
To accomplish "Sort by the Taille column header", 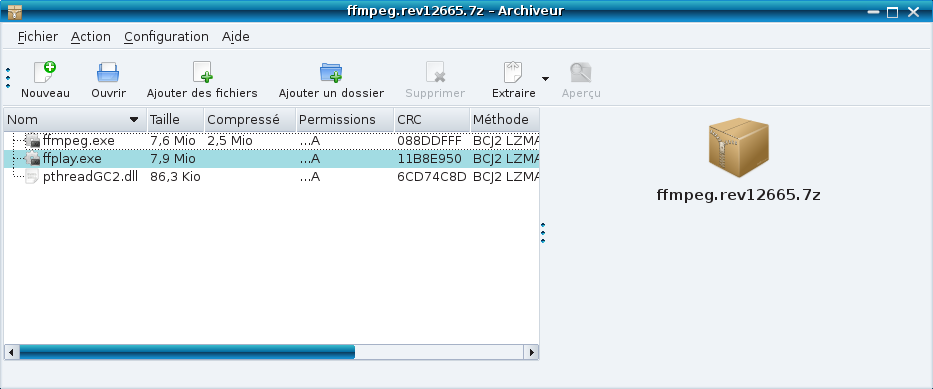I will pos(176,120).
